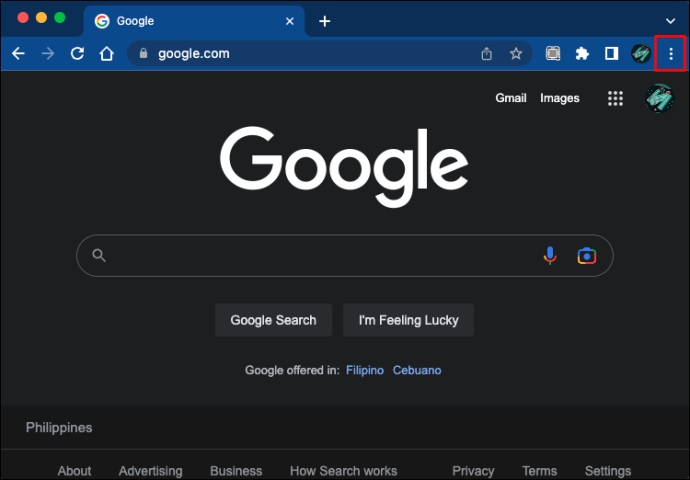The image size is (690, 480).
Task: Search by voice using the microphone
Action: 550,255
